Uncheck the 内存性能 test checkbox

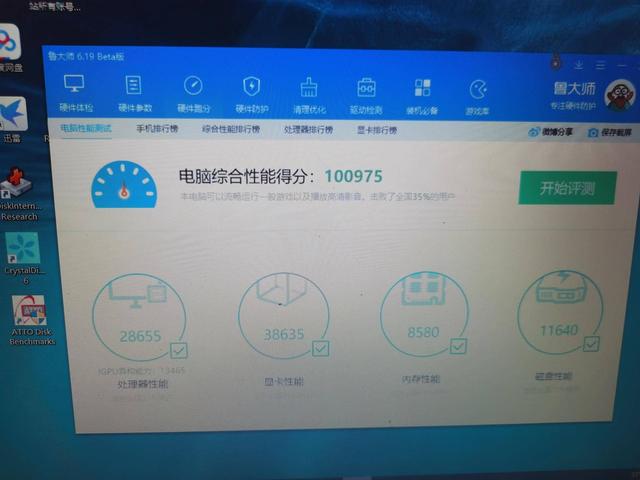(x=458, y=346)
